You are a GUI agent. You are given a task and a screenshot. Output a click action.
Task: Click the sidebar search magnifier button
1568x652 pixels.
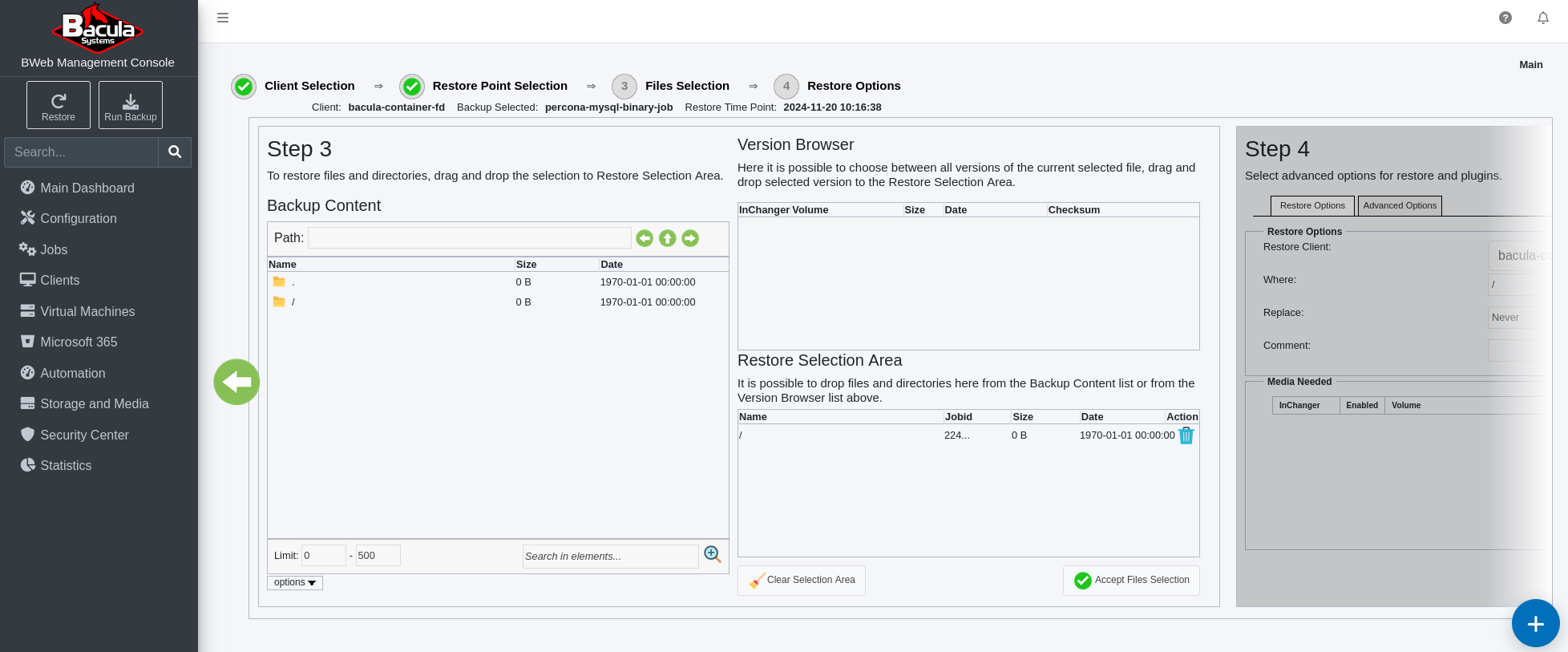tap(175, 152)
